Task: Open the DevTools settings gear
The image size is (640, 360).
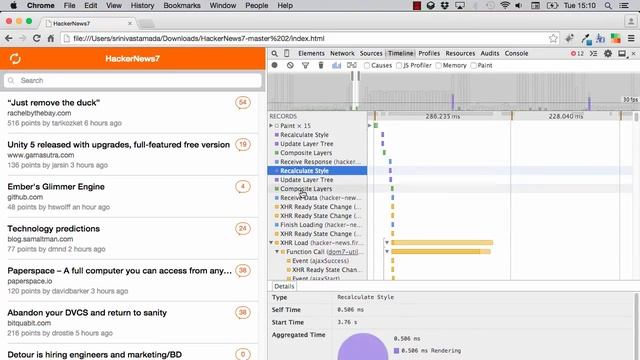Action: (608, 53)
